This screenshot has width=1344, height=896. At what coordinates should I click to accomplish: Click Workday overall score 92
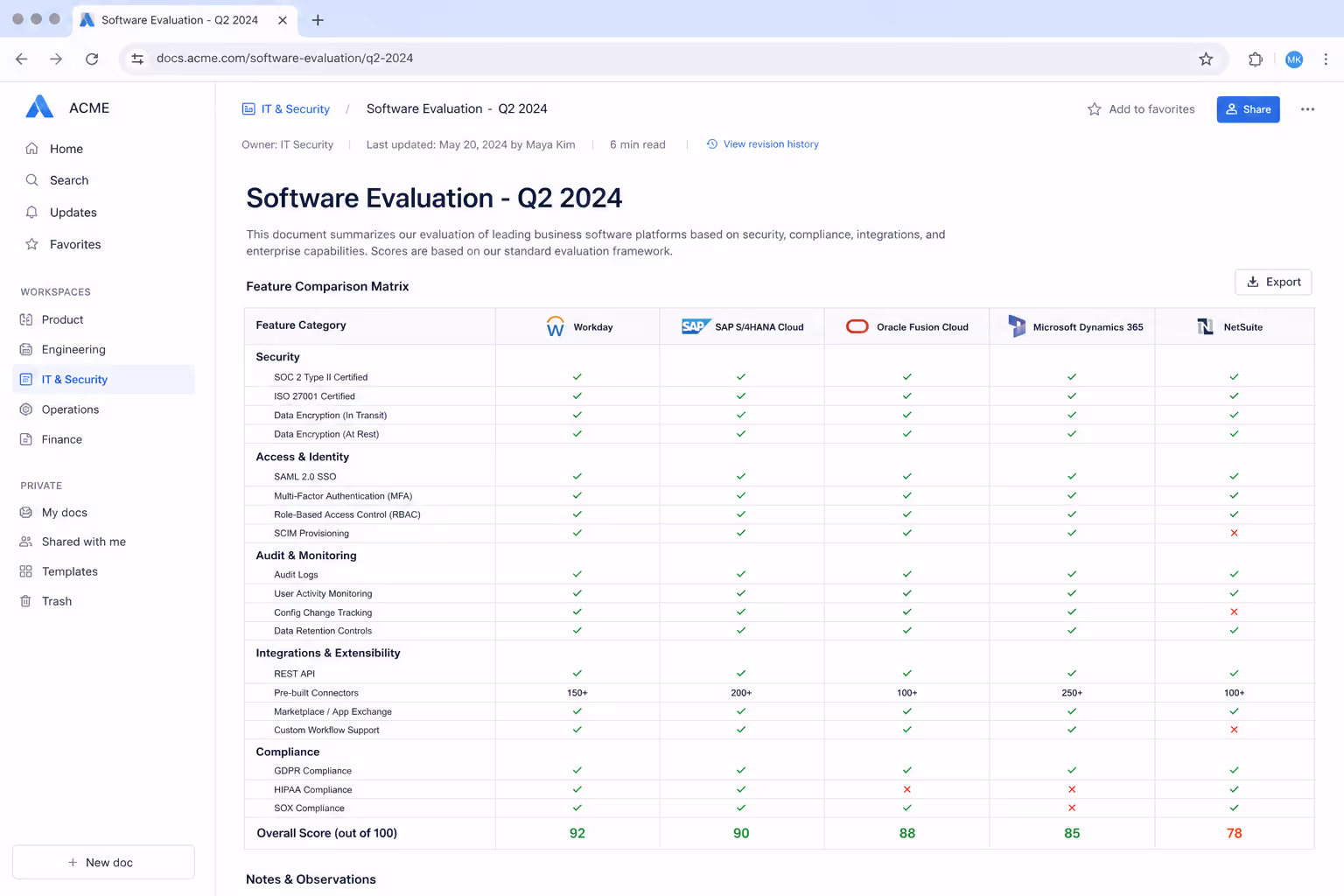pyautogui.click(x=577, y=833)
